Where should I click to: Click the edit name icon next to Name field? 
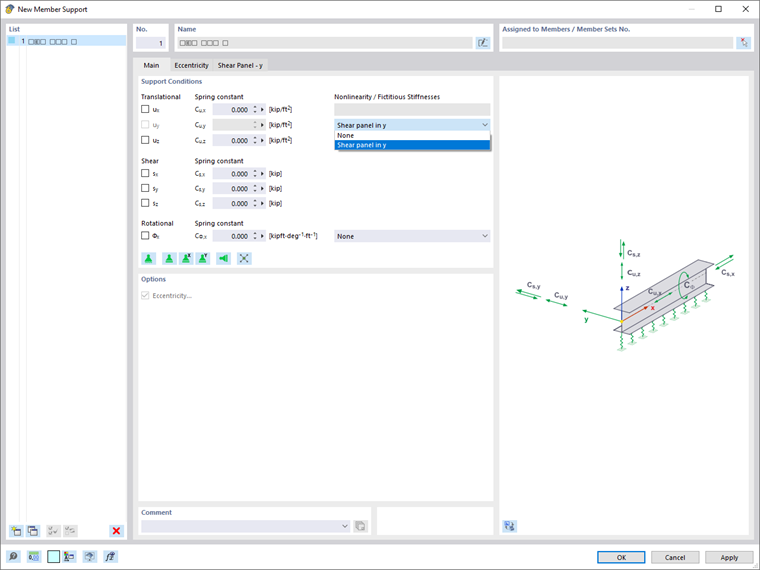pyautogui.click(x=483, y=43)
